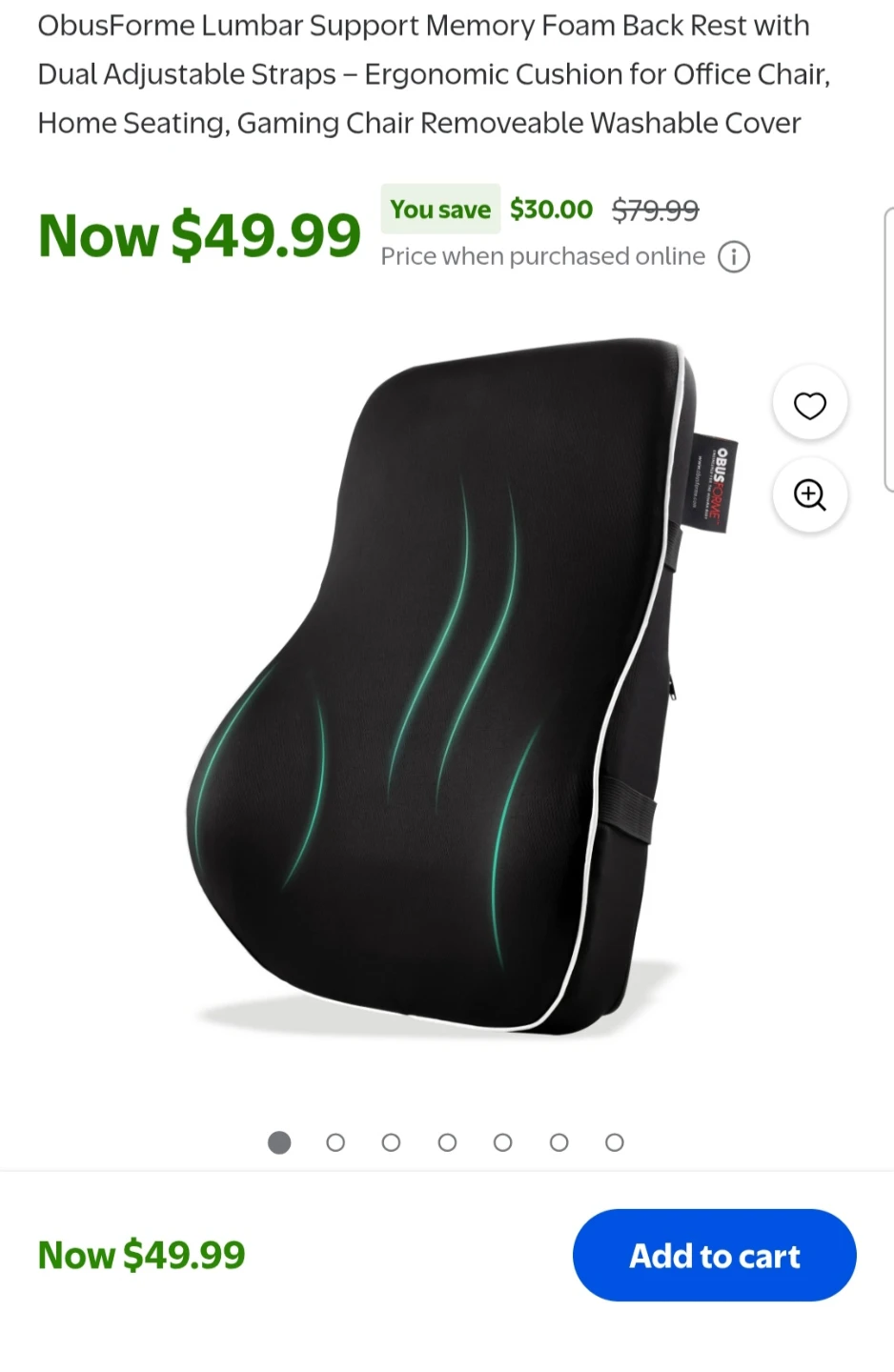This screenshot has height=1372, width=894.
Task: Tap the heart icon to favorite item
Action: [810, 405]
